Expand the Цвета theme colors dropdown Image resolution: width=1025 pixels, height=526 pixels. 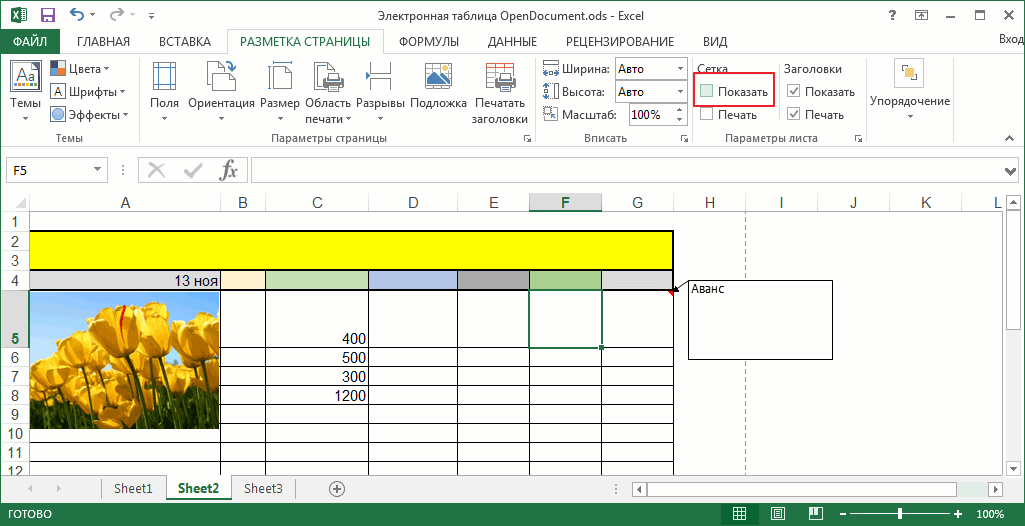coord(107,69)
